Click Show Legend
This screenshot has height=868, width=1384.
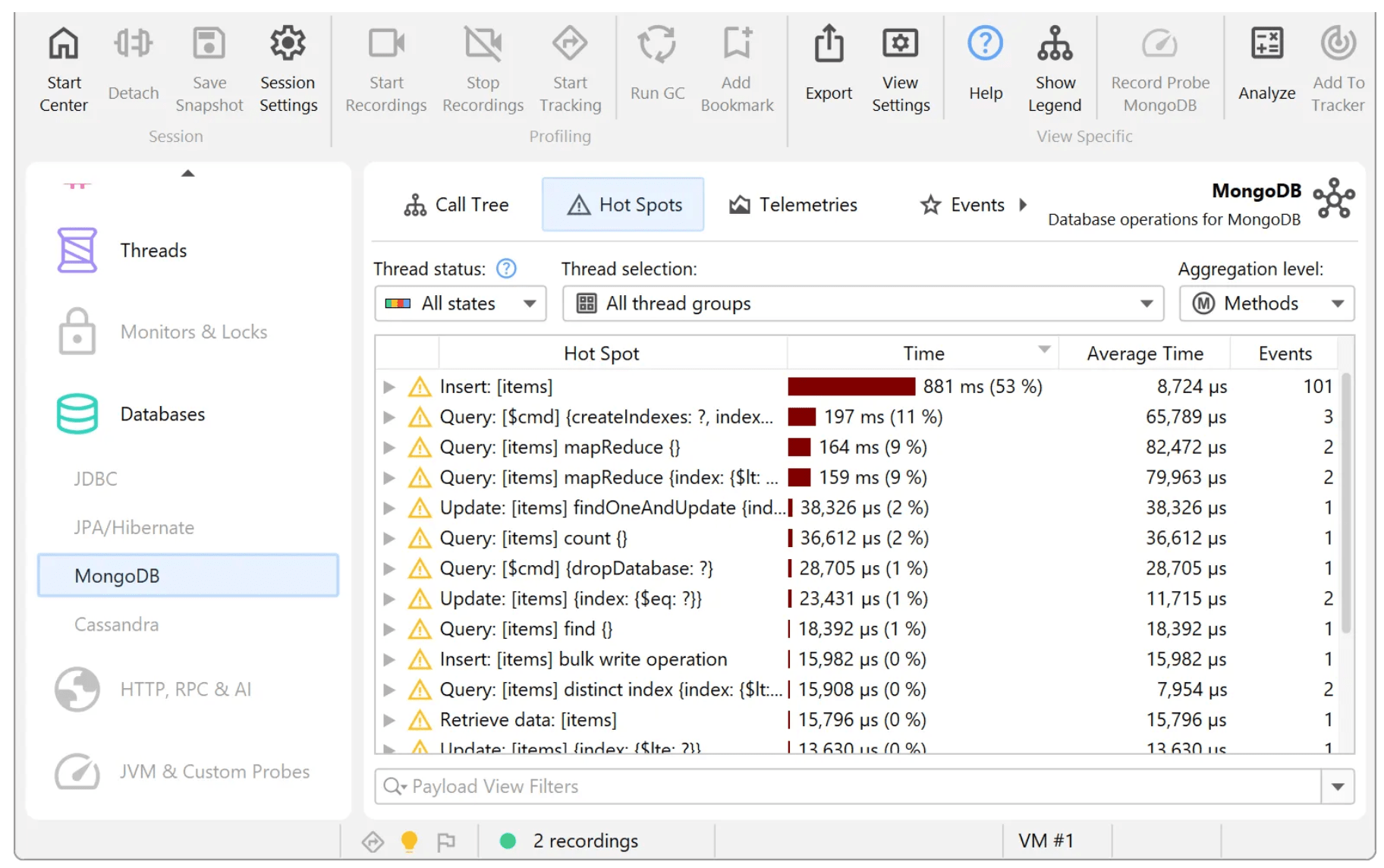(1055, 69)
